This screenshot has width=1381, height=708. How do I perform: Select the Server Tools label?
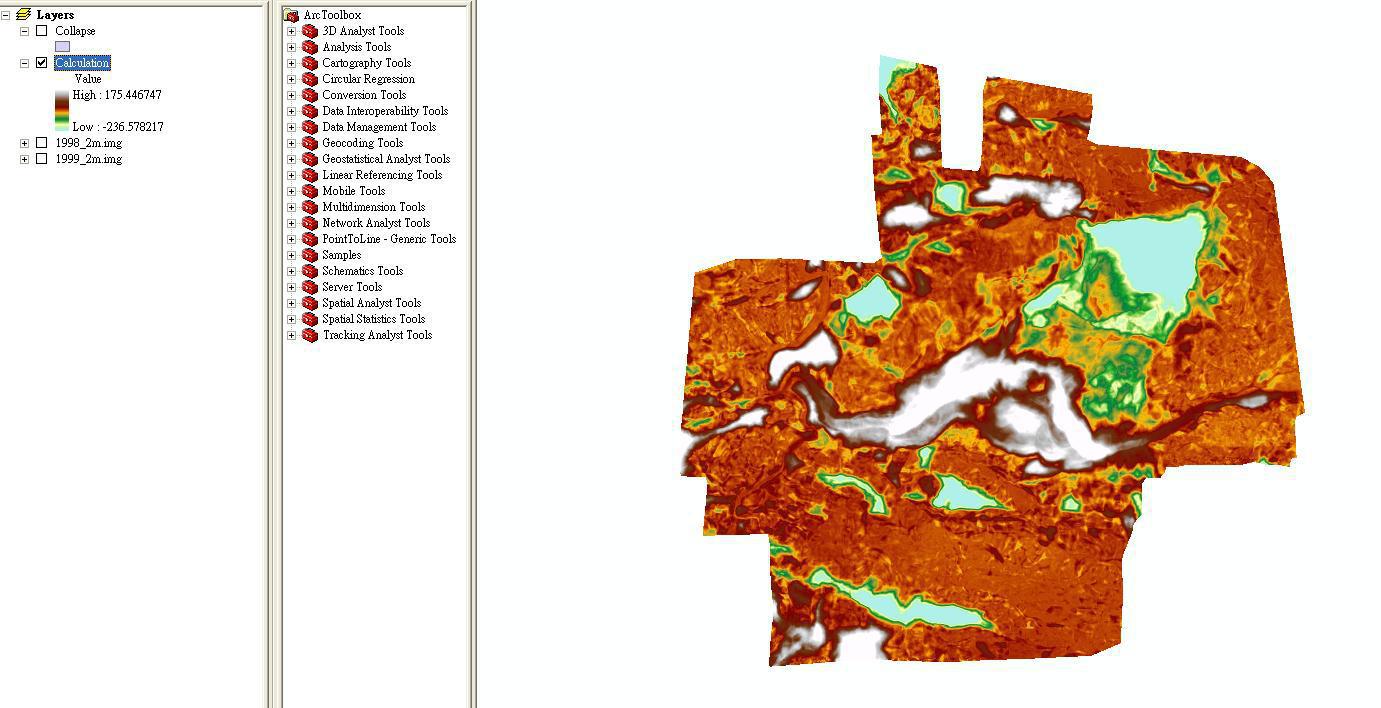point(352,287)
